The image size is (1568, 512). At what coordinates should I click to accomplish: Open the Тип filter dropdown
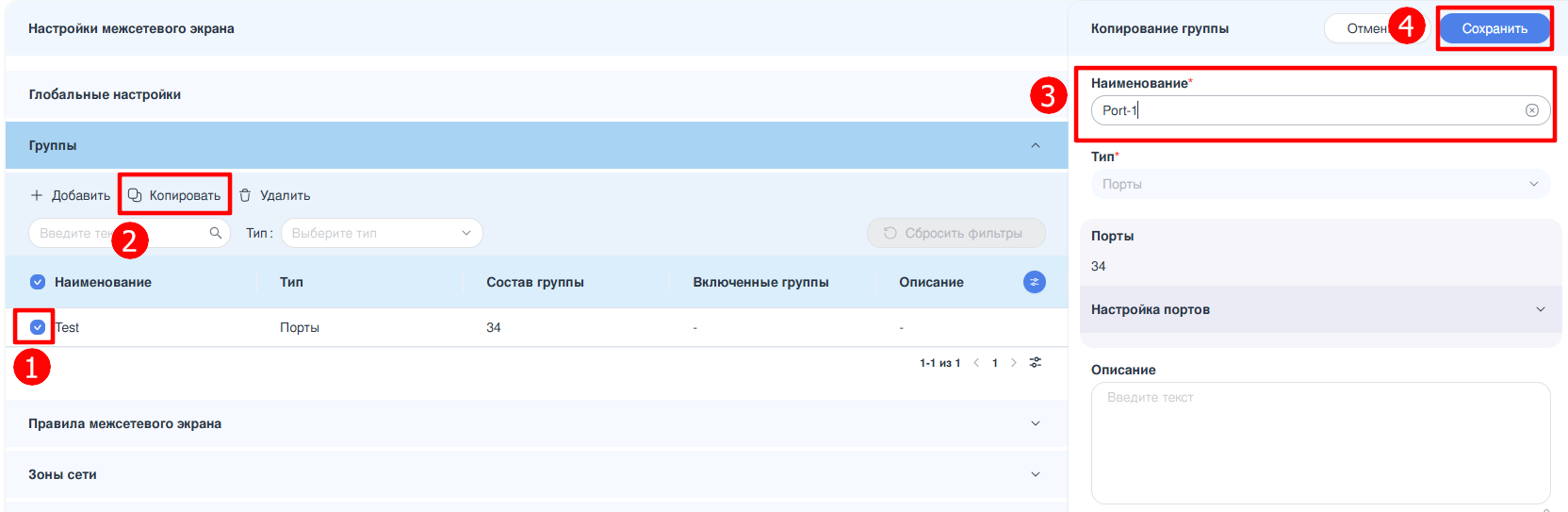pos(382,233)
